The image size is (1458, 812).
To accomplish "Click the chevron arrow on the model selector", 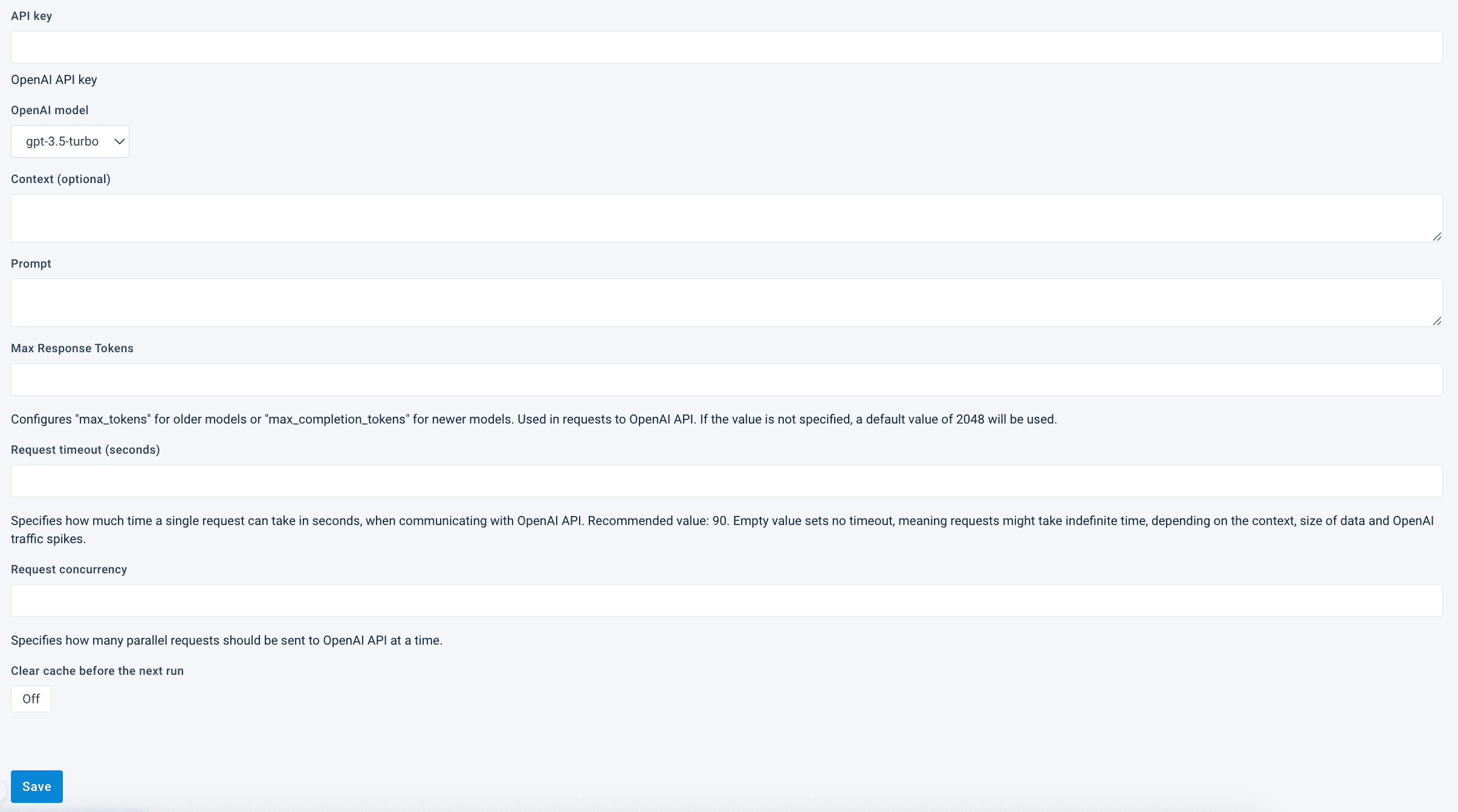I will [119, 141].
